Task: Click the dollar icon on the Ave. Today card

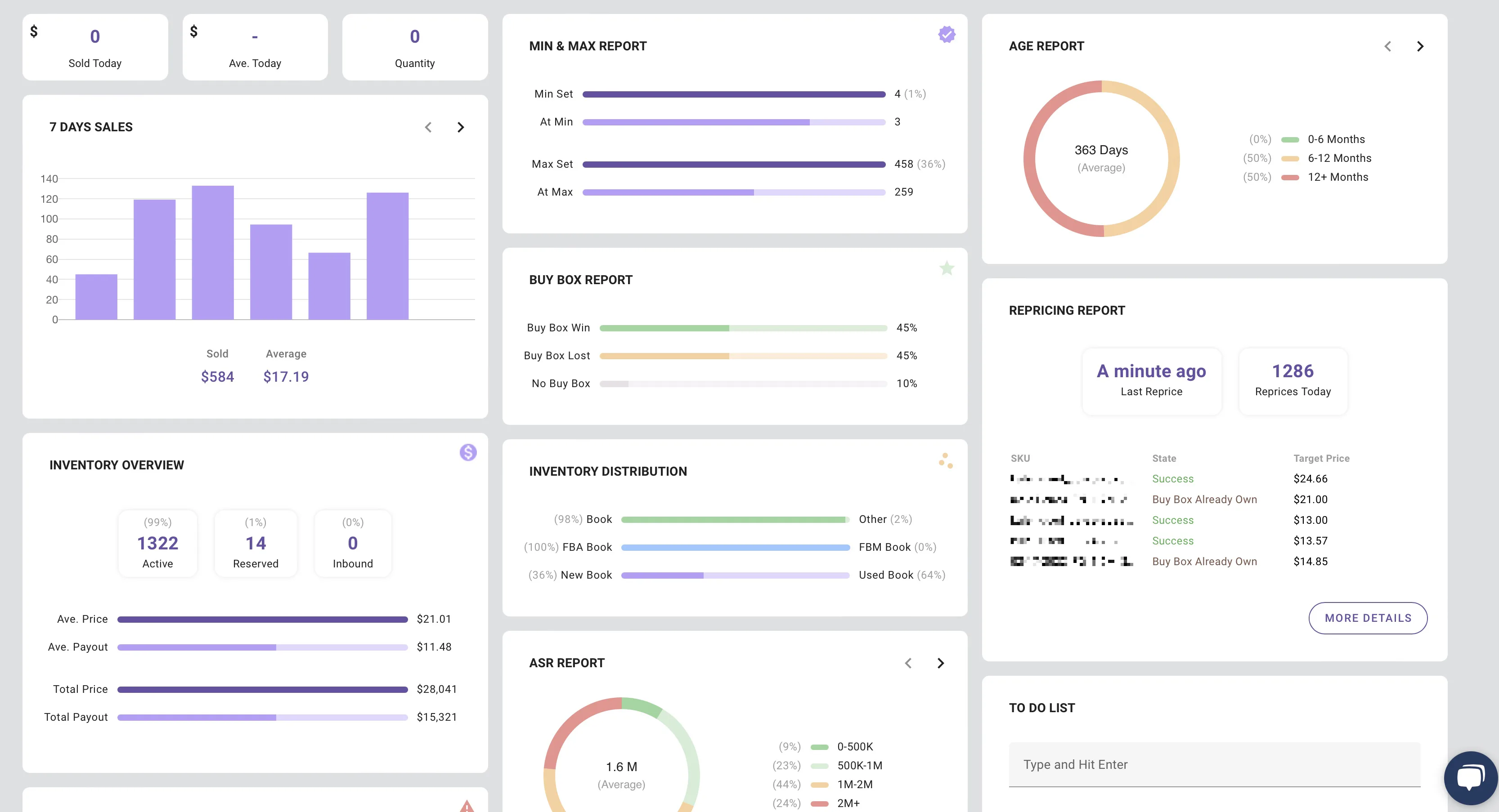Action: click(194, 31)
